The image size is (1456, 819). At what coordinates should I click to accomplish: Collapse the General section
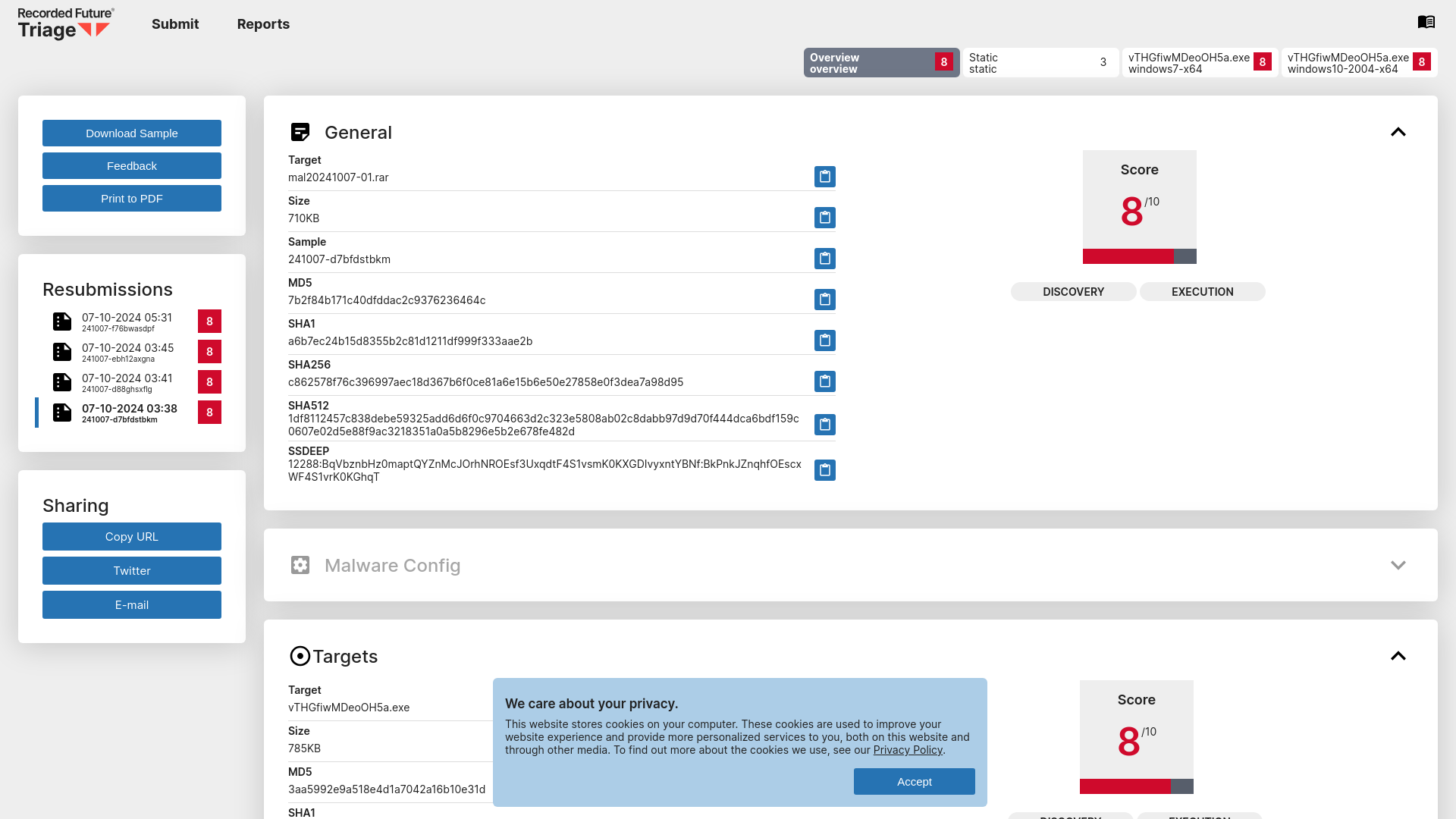1398,132
